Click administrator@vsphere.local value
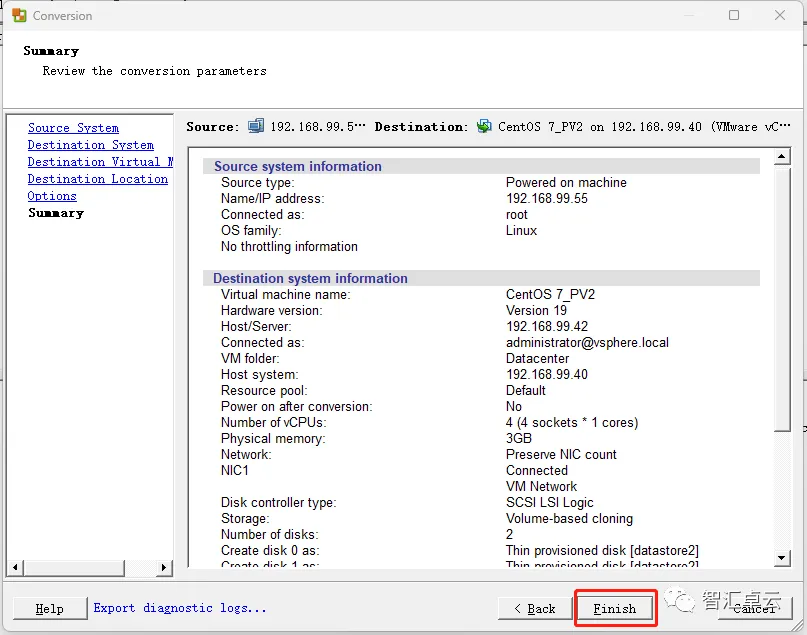 (587, 343)
